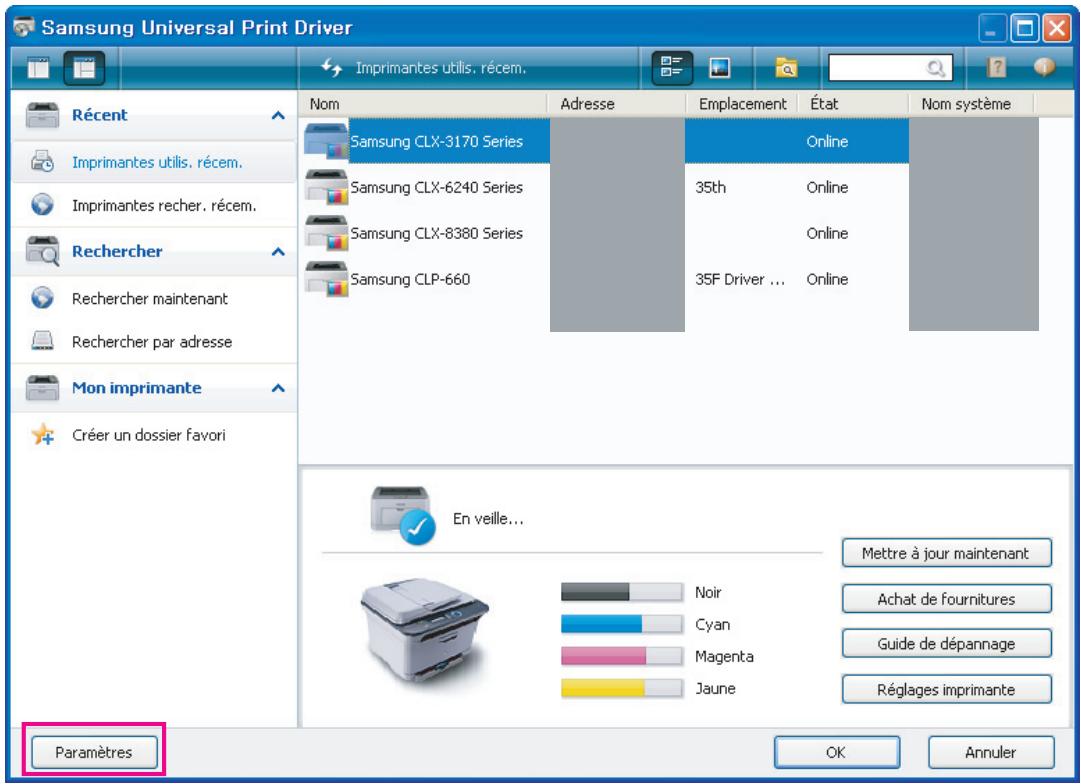Click the Imprimantes utilis. récem. sidebar icon
1081x784 pixels.
click(42, 161)
